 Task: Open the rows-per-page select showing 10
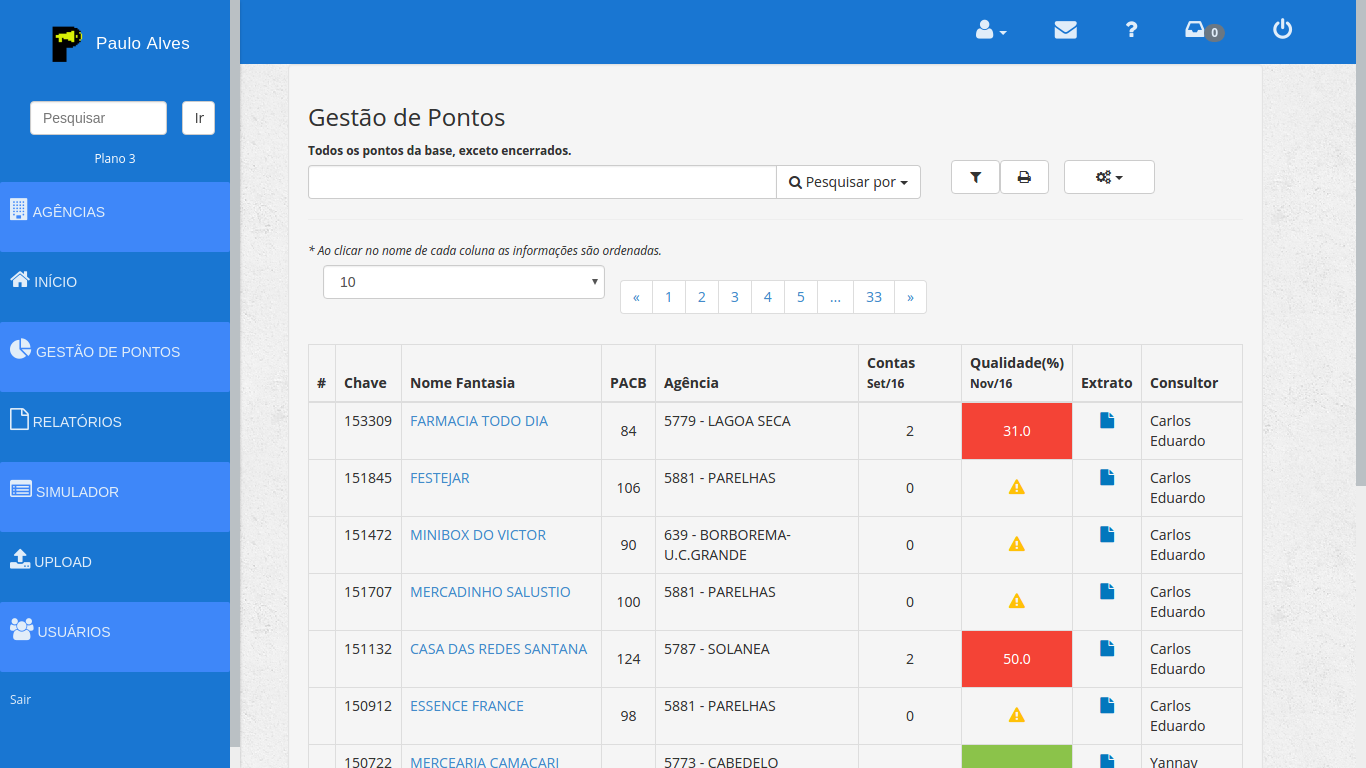pyautogui.click(x=464, y=282)
